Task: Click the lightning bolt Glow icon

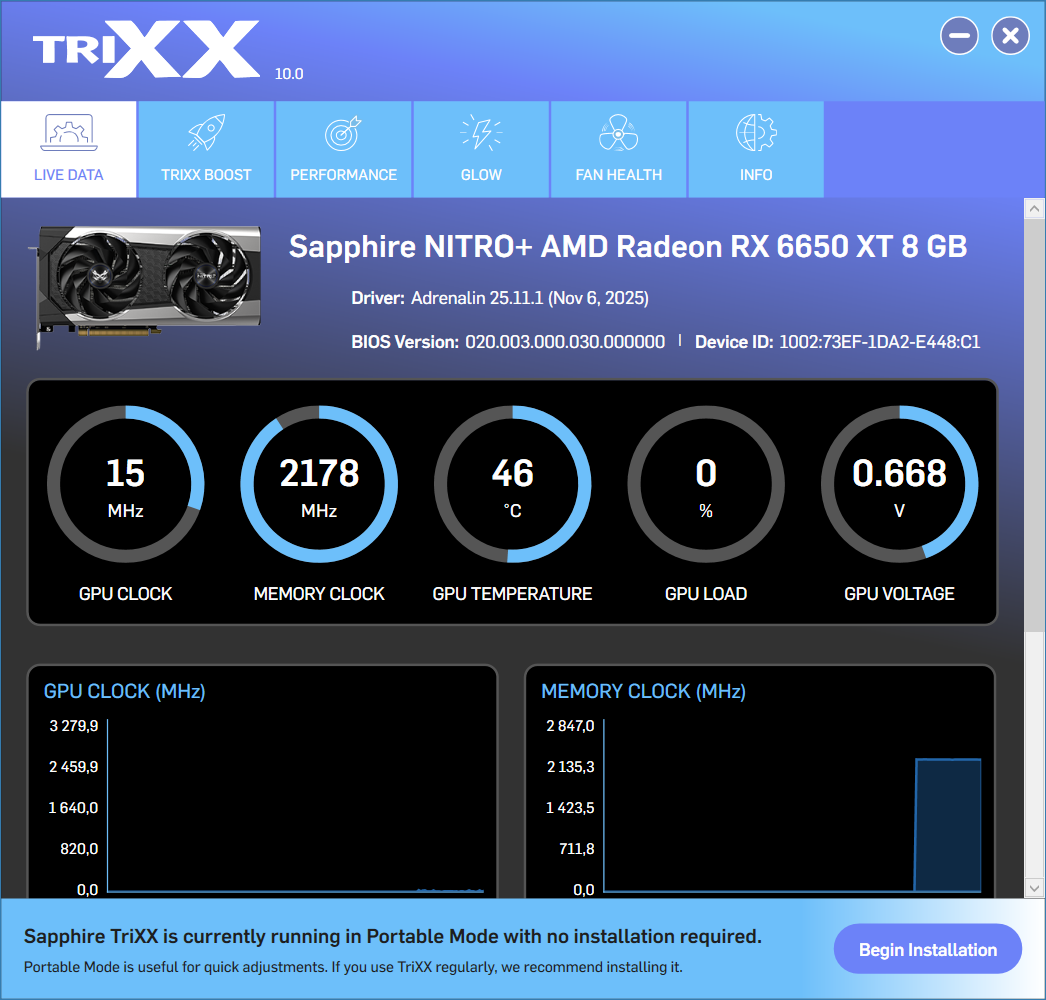Action: tap(481, 132)
